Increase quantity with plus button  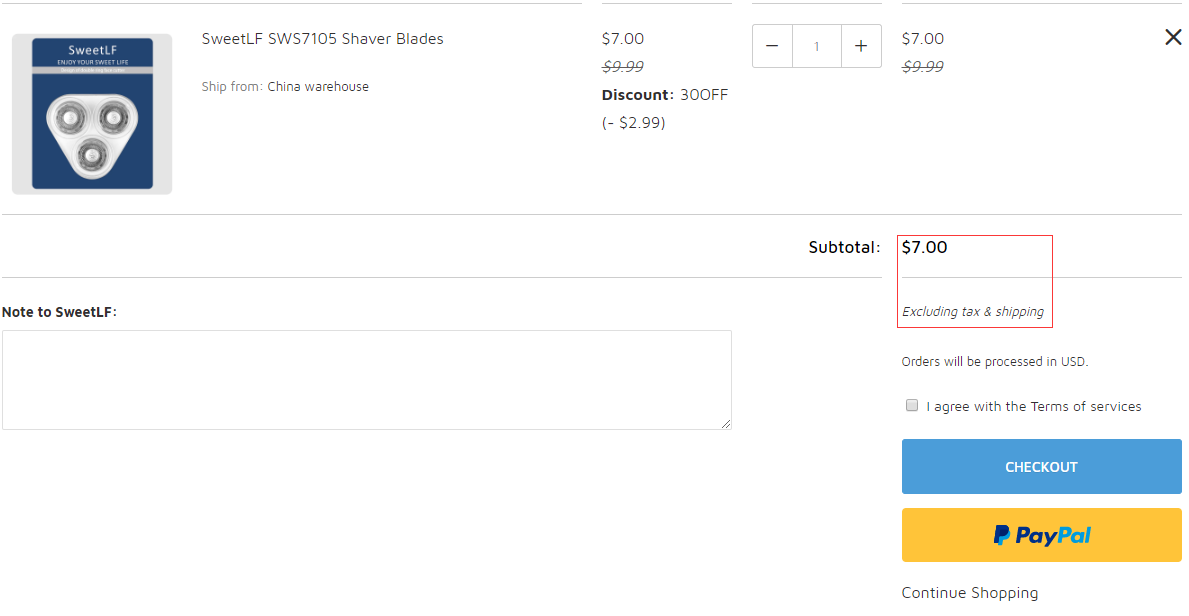pyautogui.click(x=861, y=46)
